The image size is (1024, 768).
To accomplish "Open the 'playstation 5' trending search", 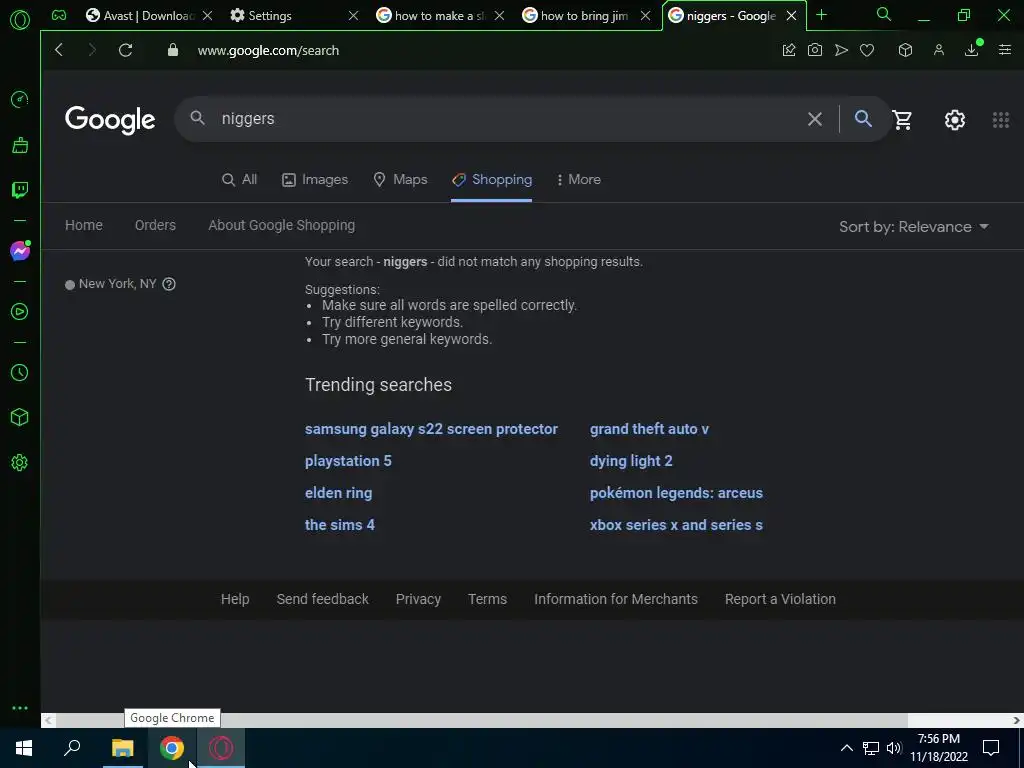I will point(348,461).
